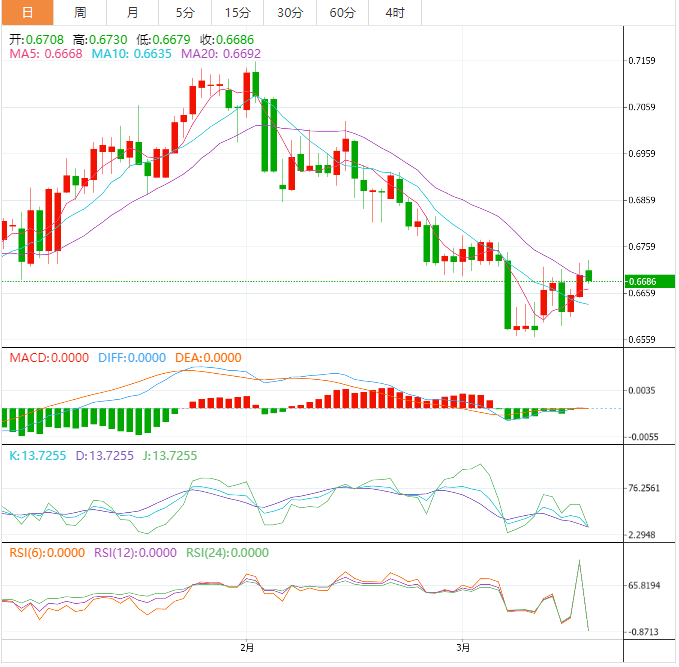Click the MA10: 0.6635 label
679x667 pixels.
click(x=132, y=54)
